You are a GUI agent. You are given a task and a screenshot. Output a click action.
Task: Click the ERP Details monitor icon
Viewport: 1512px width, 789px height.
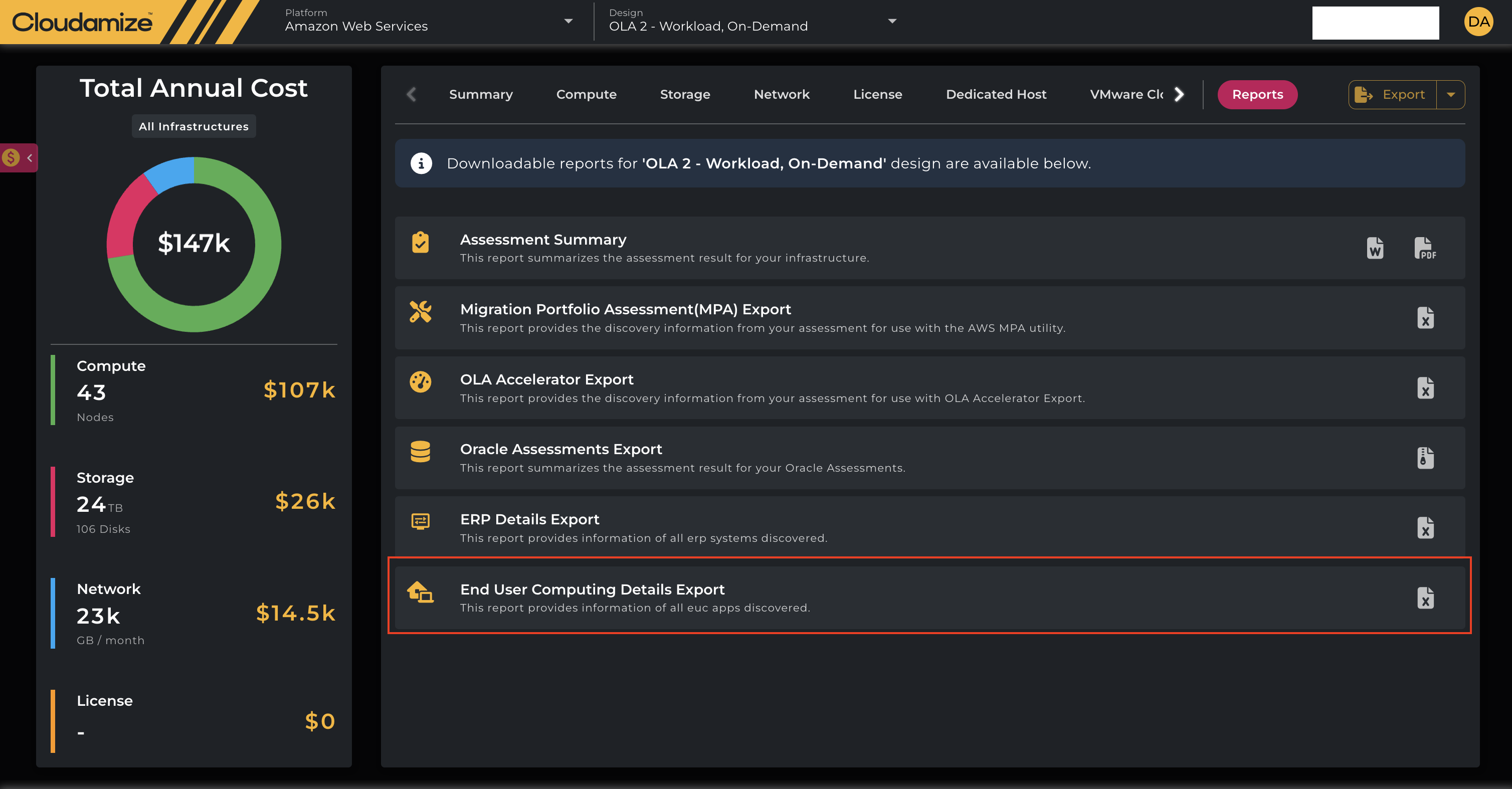[x=420, y=521]
